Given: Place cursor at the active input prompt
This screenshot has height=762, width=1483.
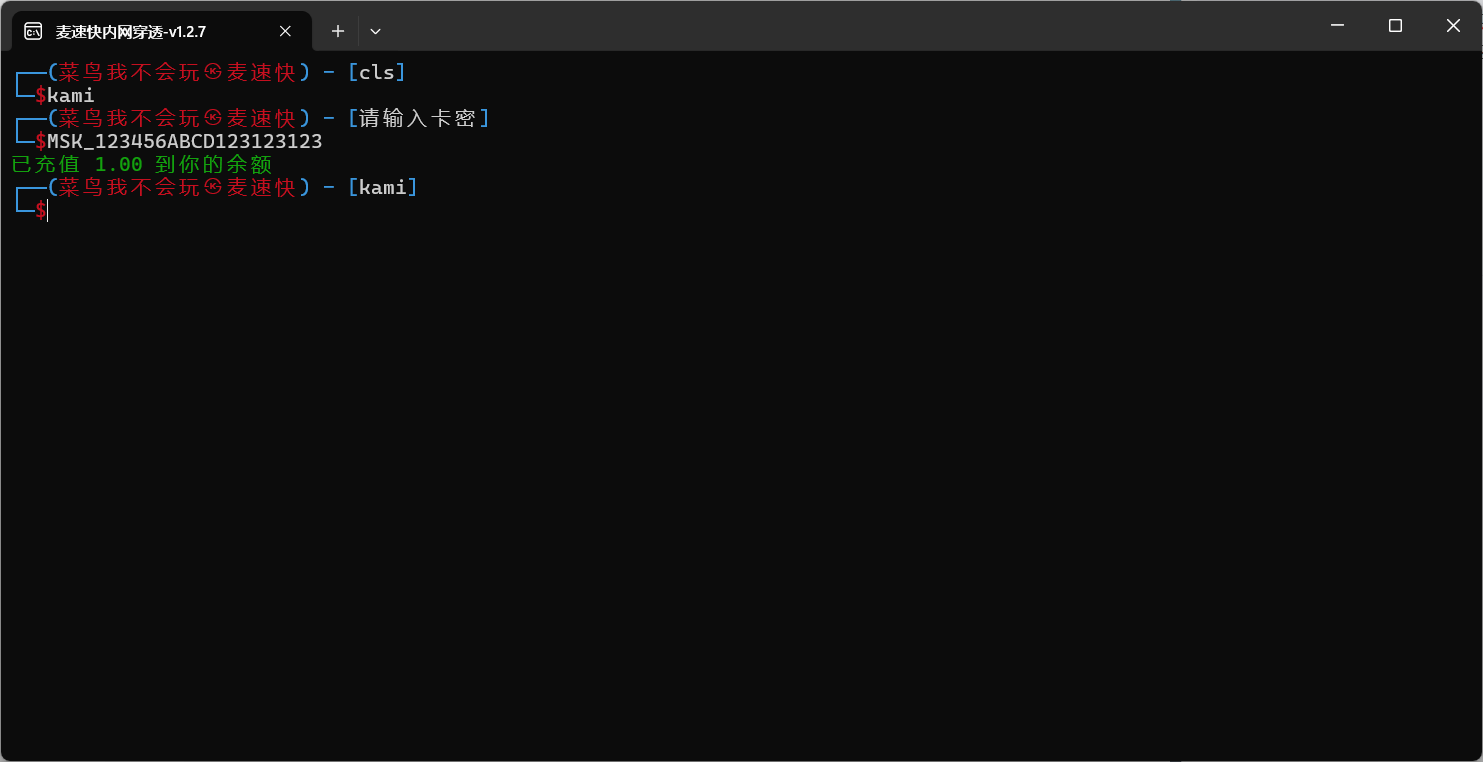Looking at the screenshot, I should tap(47, 210).
